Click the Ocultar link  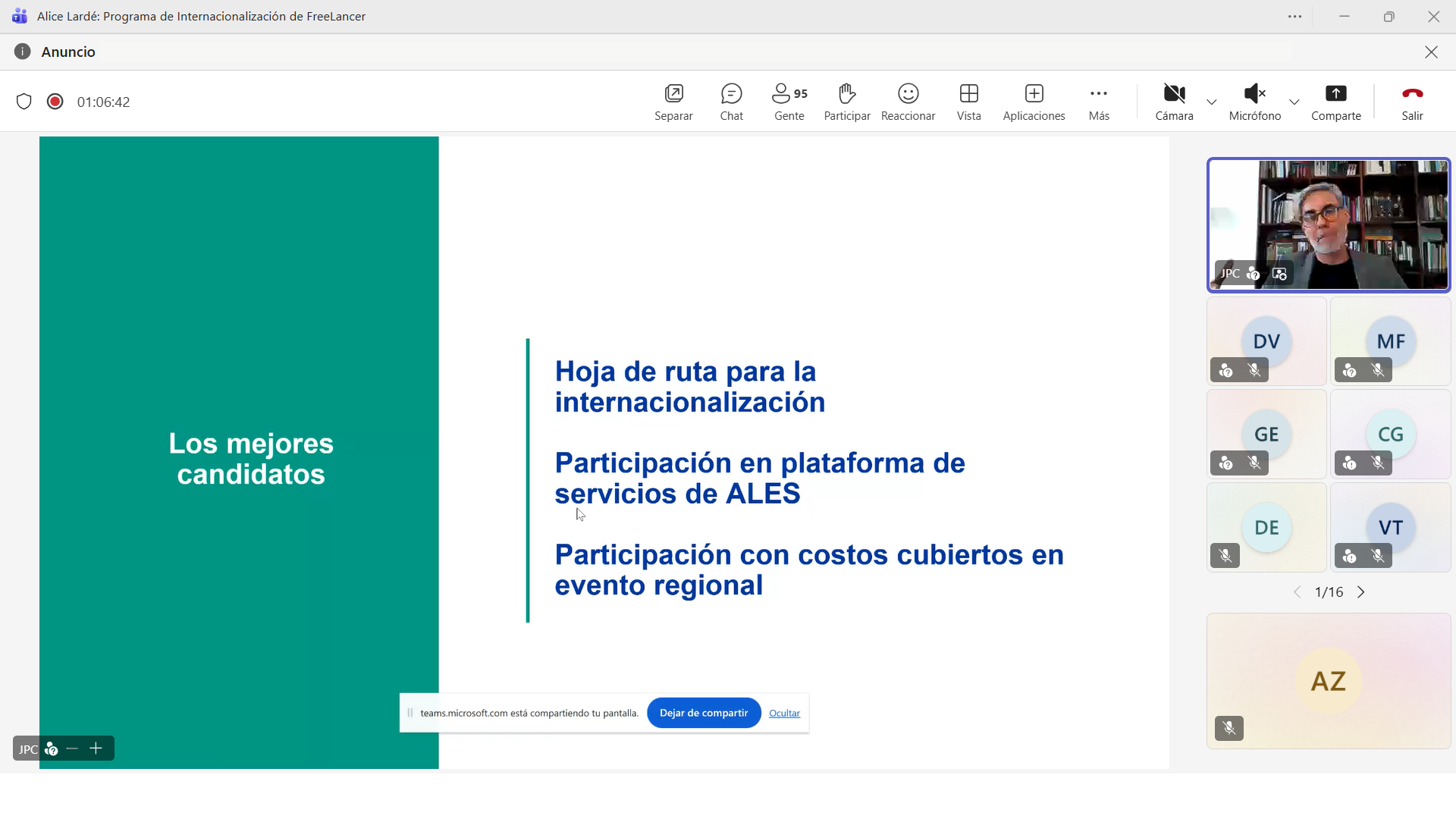point(784,714)
